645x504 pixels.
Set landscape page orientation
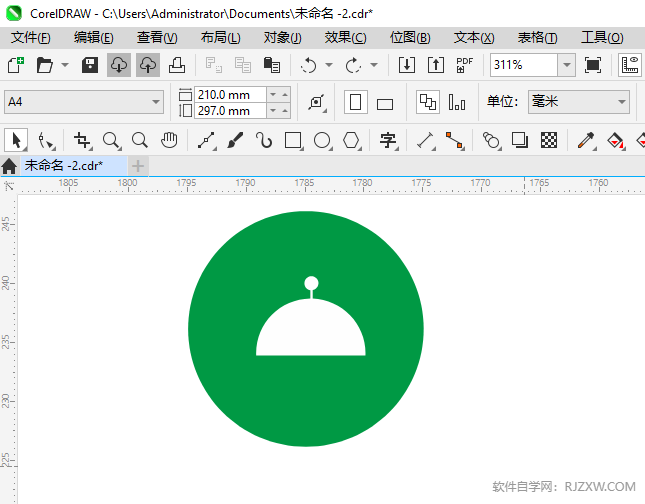coord(385,103)
